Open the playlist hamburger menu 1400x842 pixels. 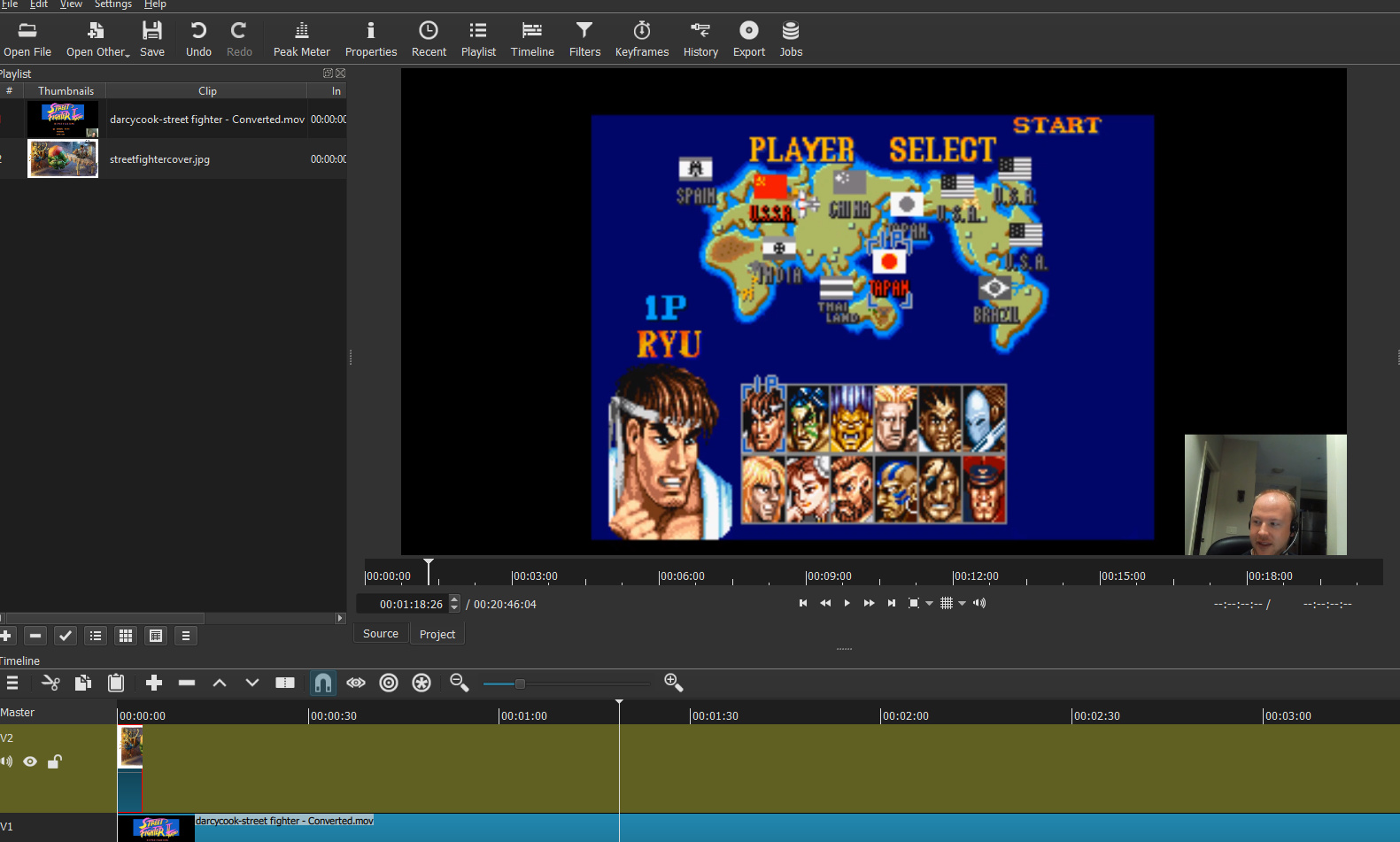(186, 636)
